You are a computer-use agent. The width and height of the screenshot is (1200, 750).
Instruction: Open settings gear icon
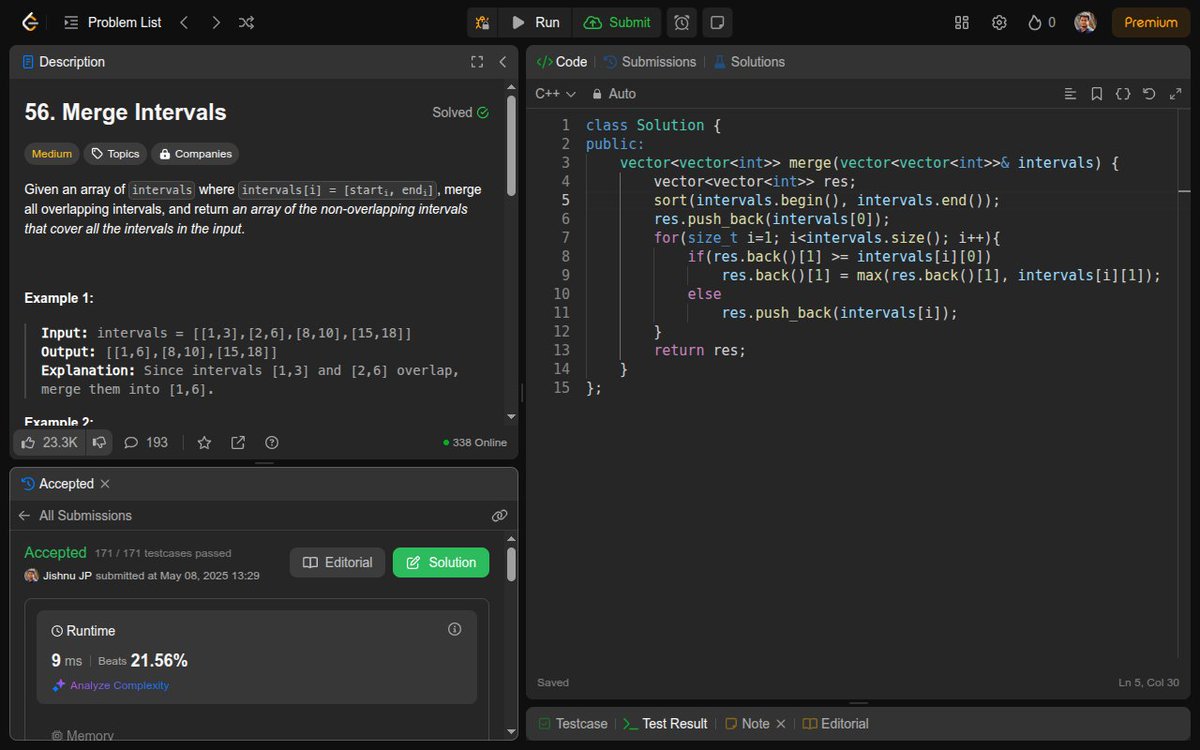pyautogui.click(x=999, y=22)
